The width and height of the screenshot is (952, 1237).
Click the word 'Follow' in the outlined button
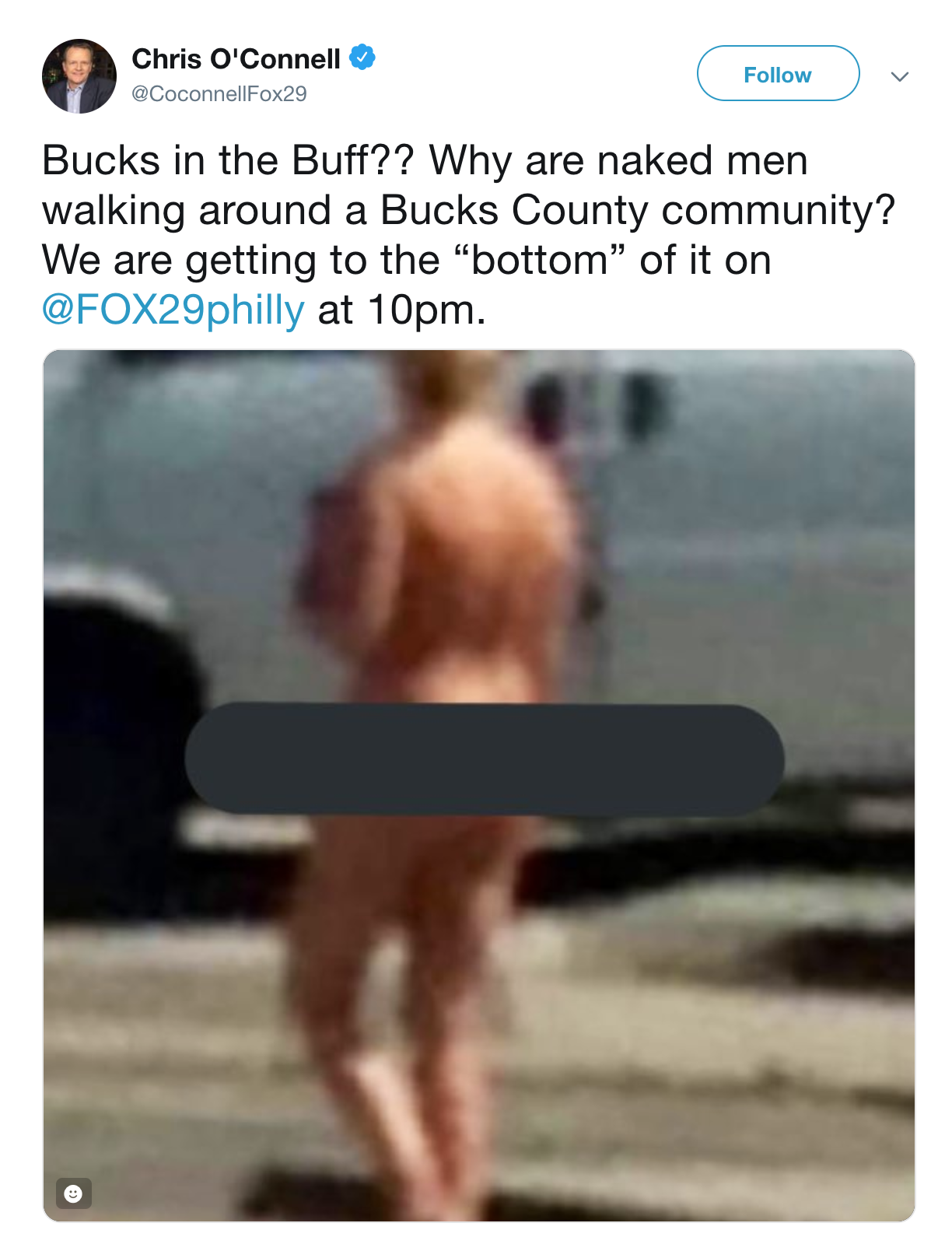778,75
